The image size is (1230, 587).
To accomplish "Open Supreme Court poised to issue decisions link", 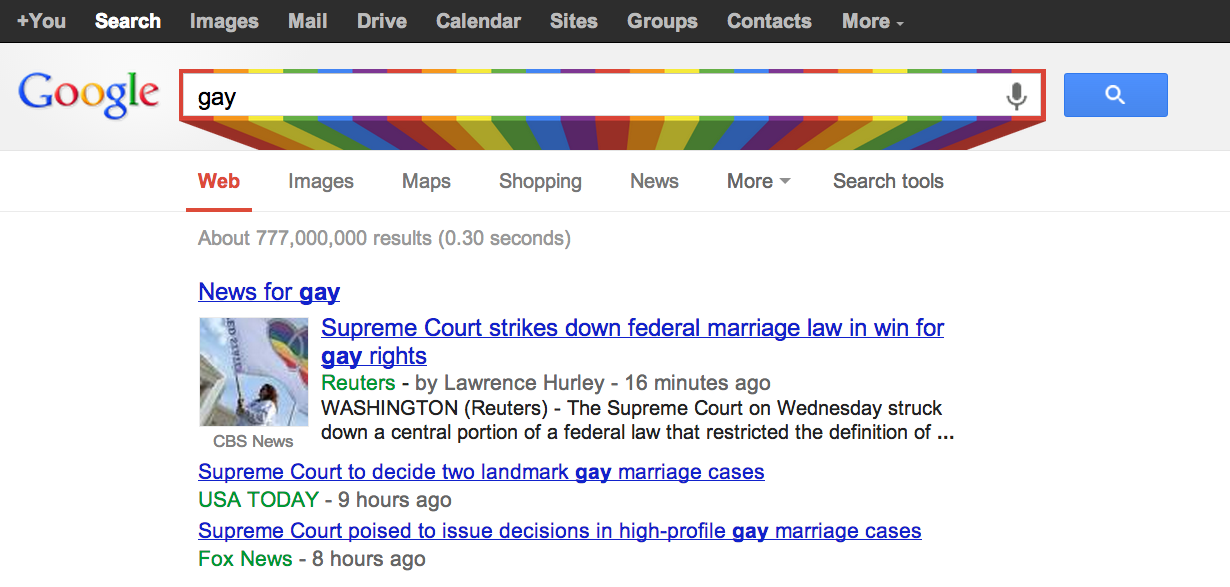I will (x=560, y=531).
